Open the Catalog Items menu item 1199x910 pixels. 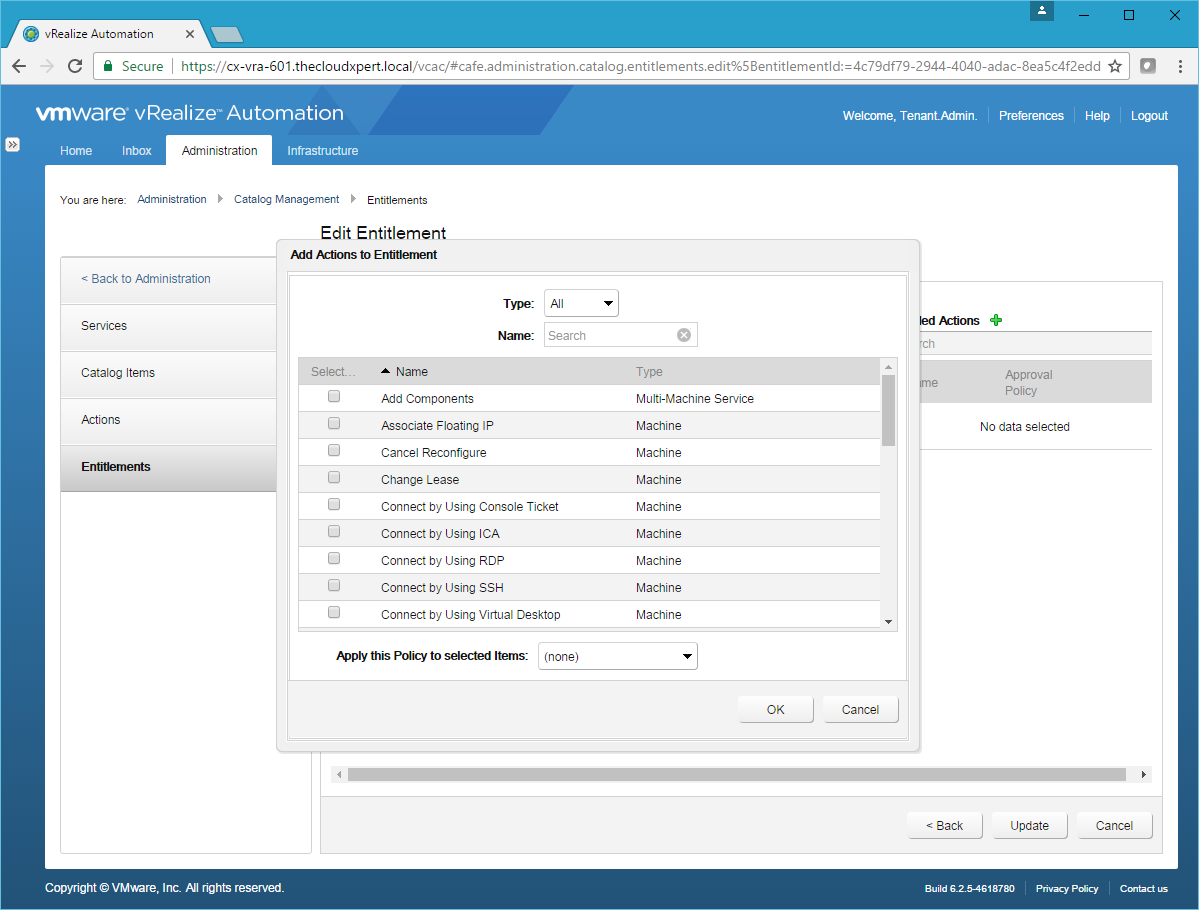point(118,373)
